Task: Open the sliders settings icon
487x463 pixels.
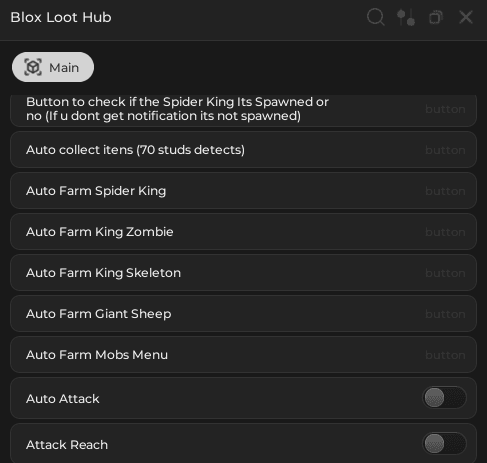Action: 406,17
